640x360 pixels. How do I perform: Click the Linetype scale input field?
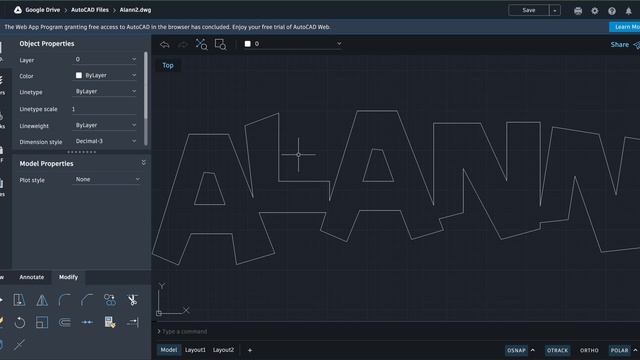104,109
